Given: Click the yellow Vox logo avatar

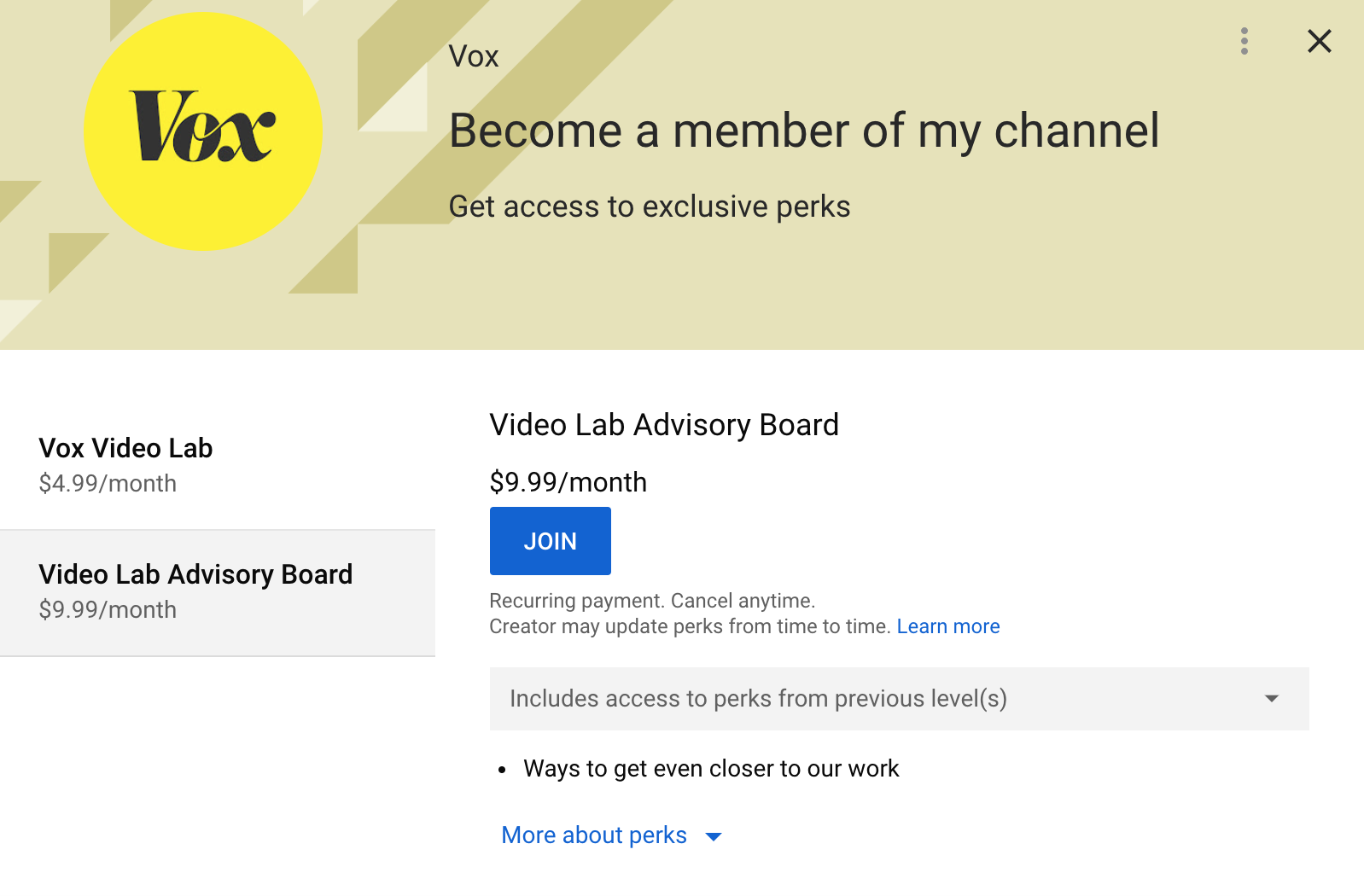Looking at the screenshot, I should point(203,131).
